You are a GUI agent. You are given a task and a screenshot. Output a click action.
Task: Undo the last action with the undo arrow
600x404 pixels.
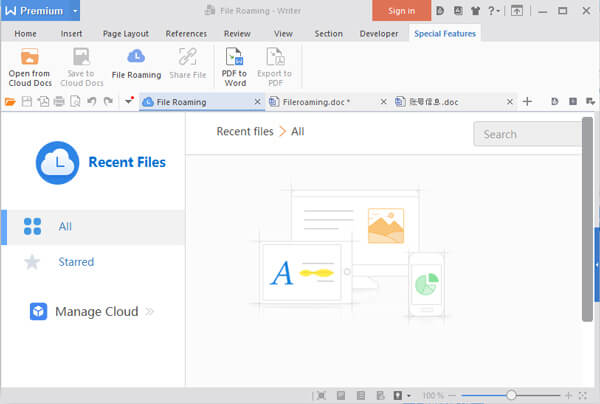[x=91, y=101]
